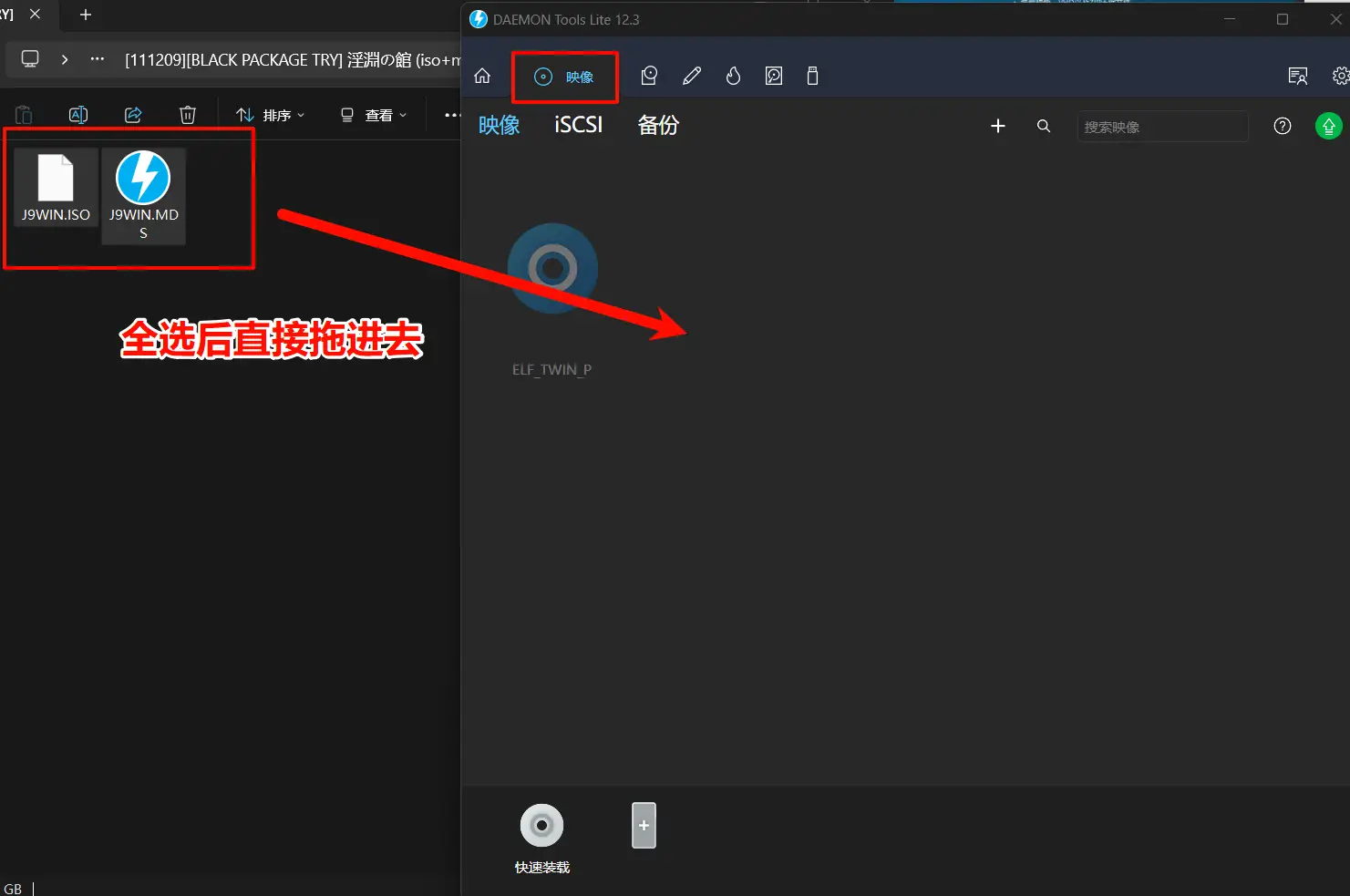Open the virtual drive icon in DAEMON Tools toolbar

click(x=649, y=77)
